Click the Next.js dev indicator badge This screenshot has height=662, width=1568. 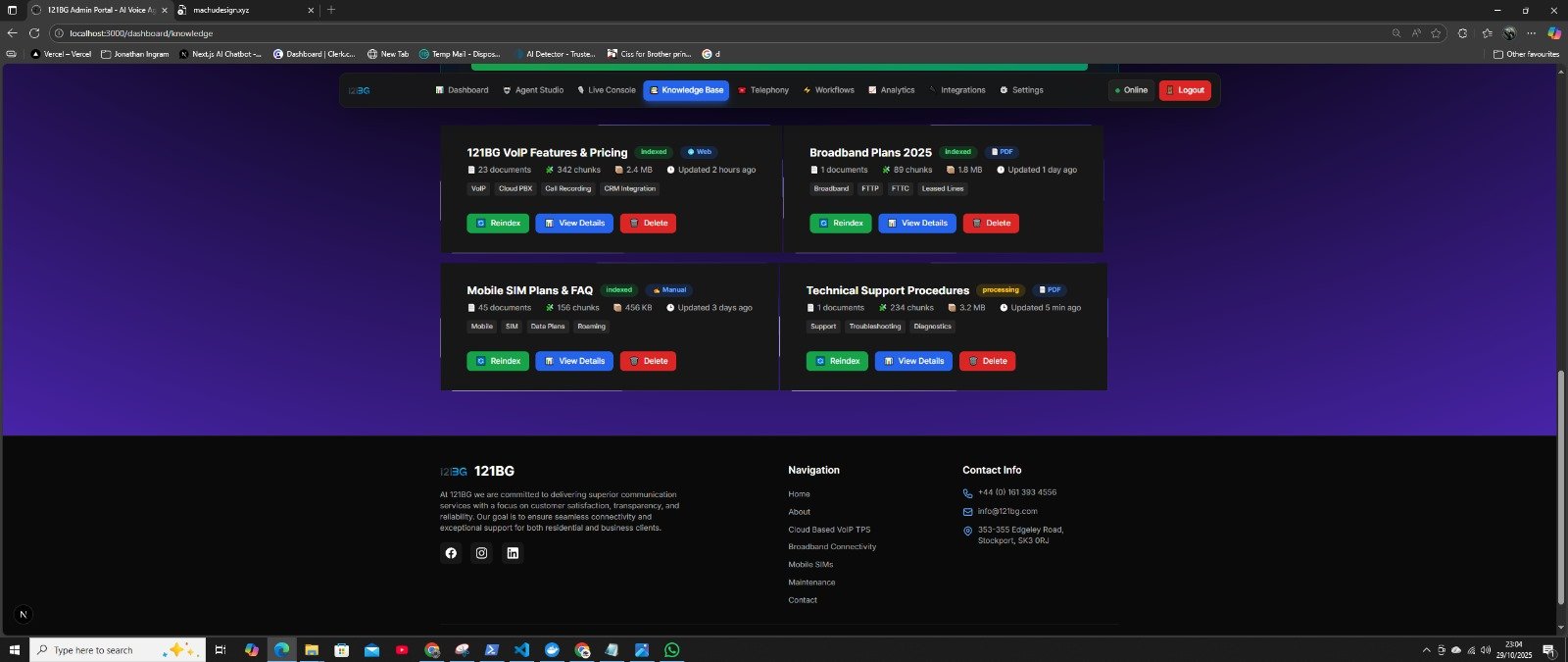point(24,615)
